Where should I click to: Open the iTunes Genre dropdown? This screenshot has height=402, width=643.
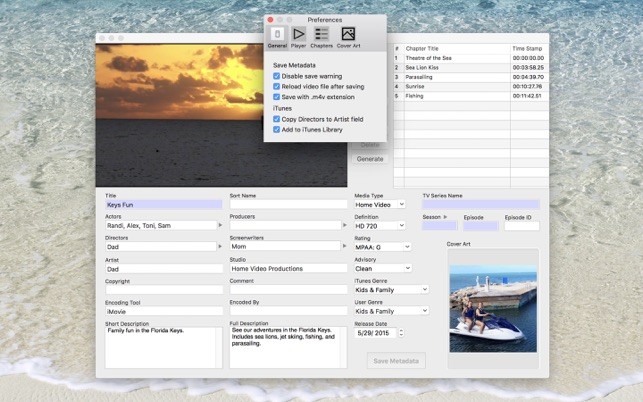tap(391, 290)
